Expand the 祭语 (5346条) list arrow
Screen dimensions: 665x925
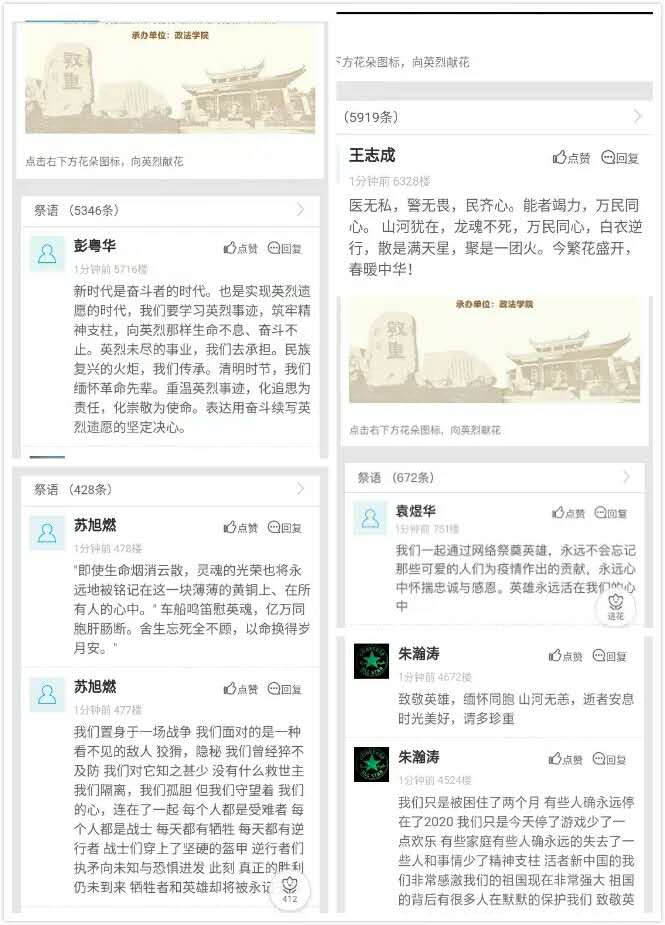tap(301, 209)
